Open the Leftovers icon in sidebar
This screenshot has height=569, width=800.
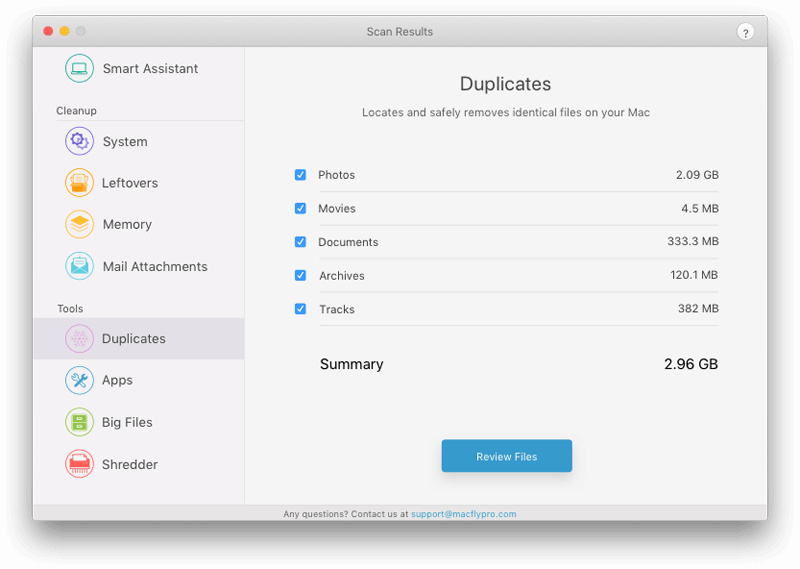tap(79, 183)
